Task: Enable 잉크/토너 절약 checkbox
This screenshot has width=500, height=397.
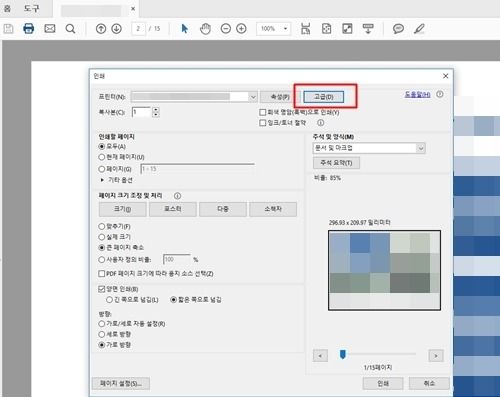Action: pyautogui.click(x=263, y=123)
